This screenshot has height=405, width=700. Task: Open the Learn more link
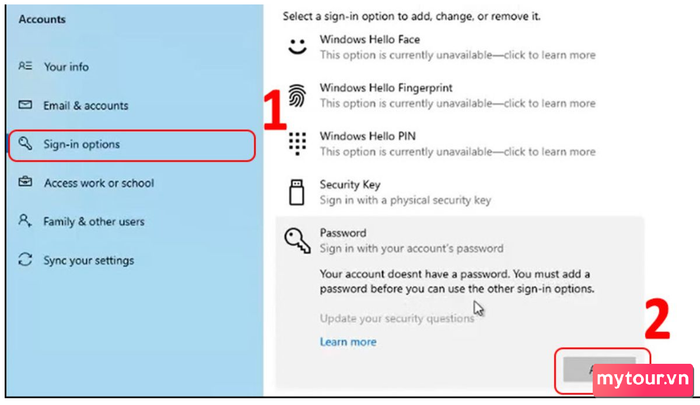point(348,342)
